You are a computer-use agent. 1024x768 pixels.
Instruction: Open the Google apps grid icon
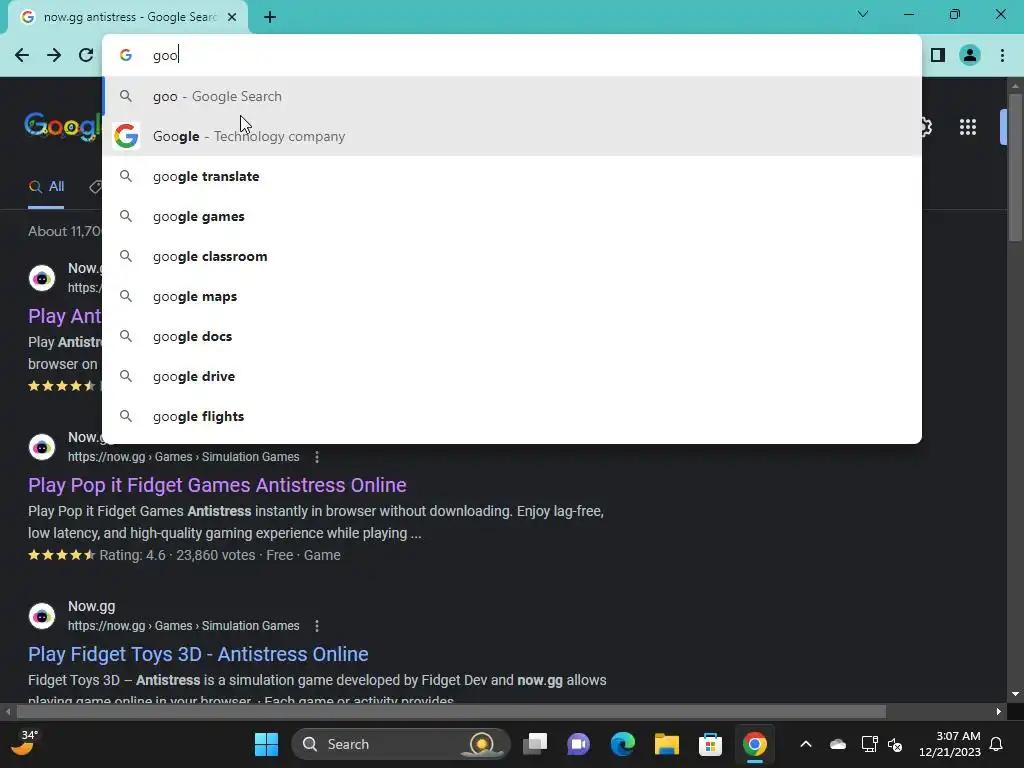click(x=968, y=127)
